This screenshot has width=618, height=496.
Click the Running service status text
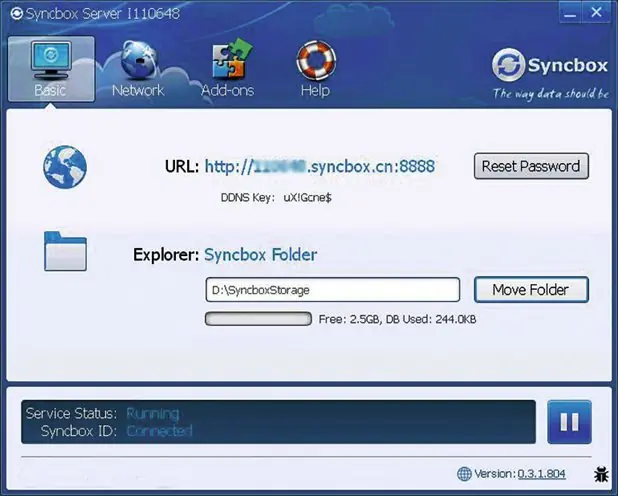[153, 413]
